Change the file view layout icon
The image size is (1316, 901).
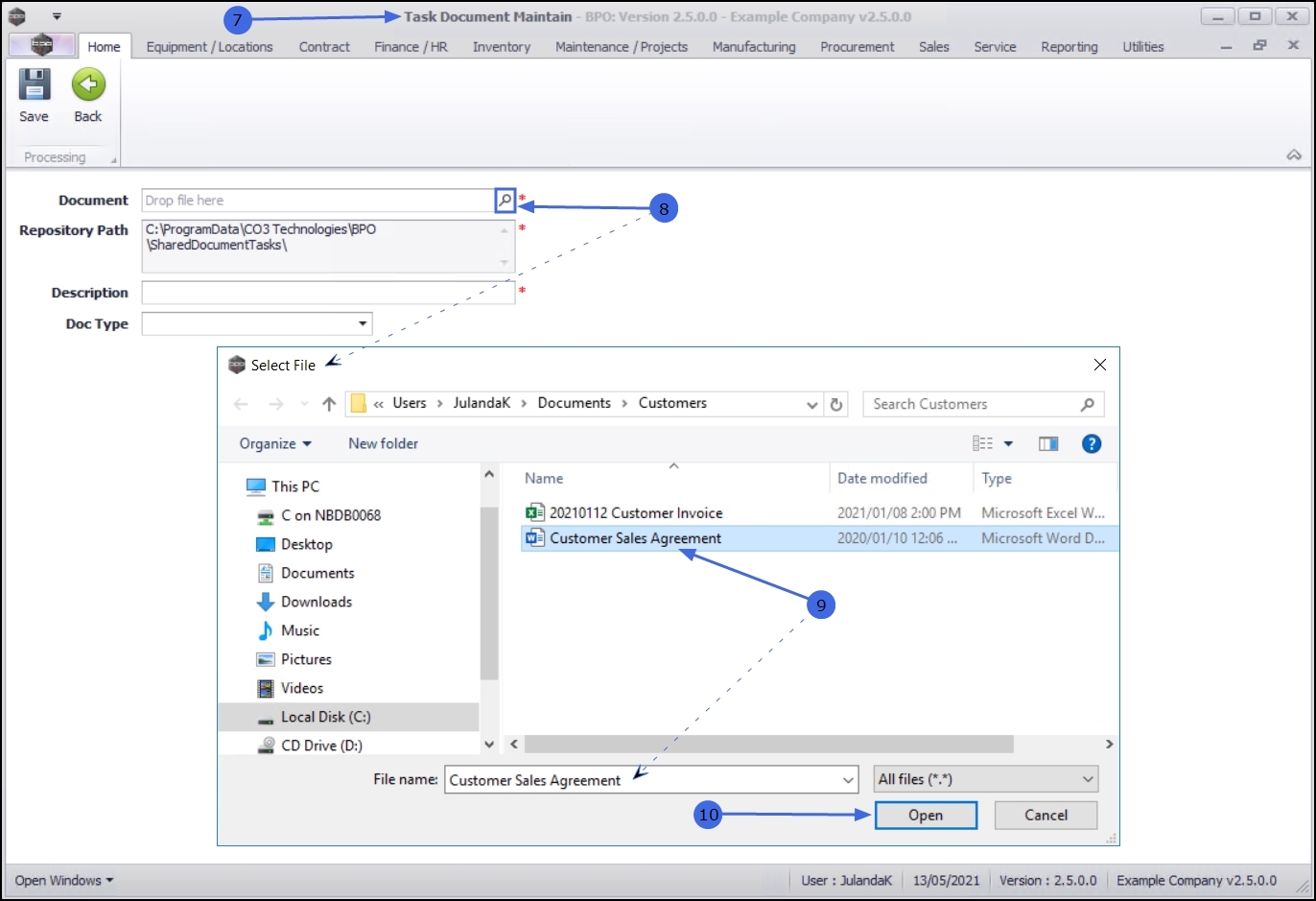coord(982,443)
